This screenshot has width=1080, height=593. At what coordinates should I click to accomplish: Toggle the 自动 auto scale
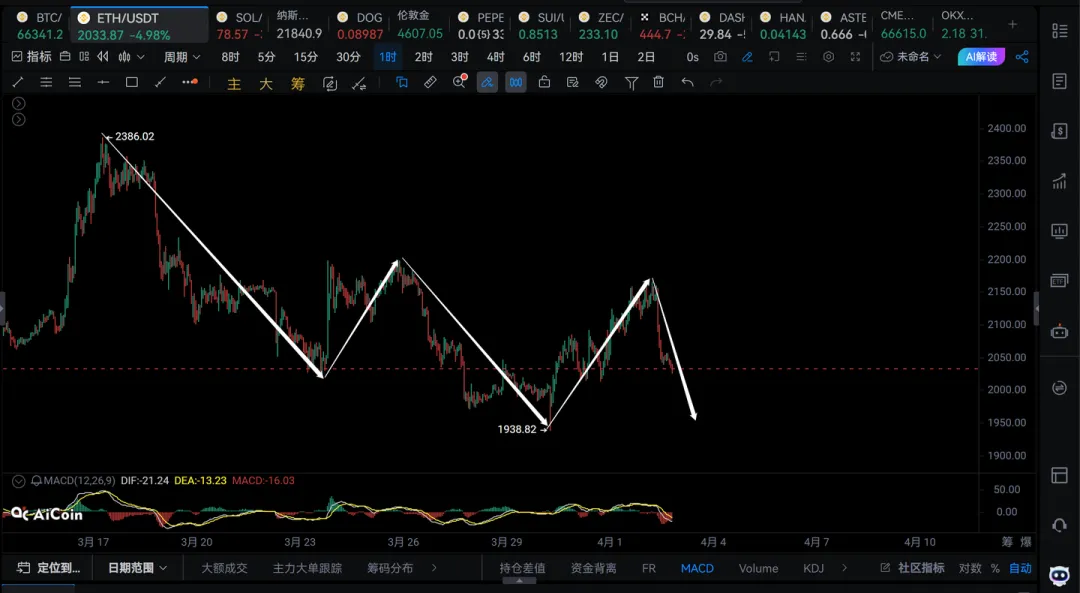(x=1021, y=568)
